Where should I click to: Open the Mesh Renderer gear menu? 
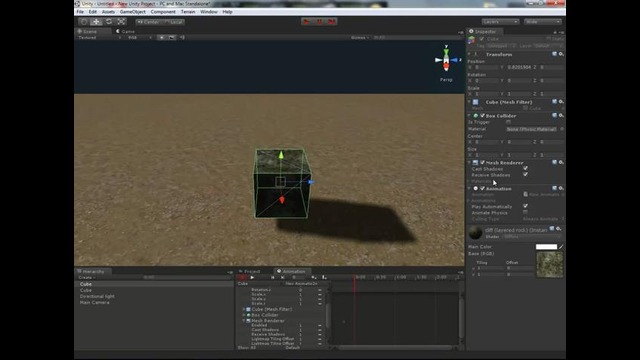click(x=561, y=162)
